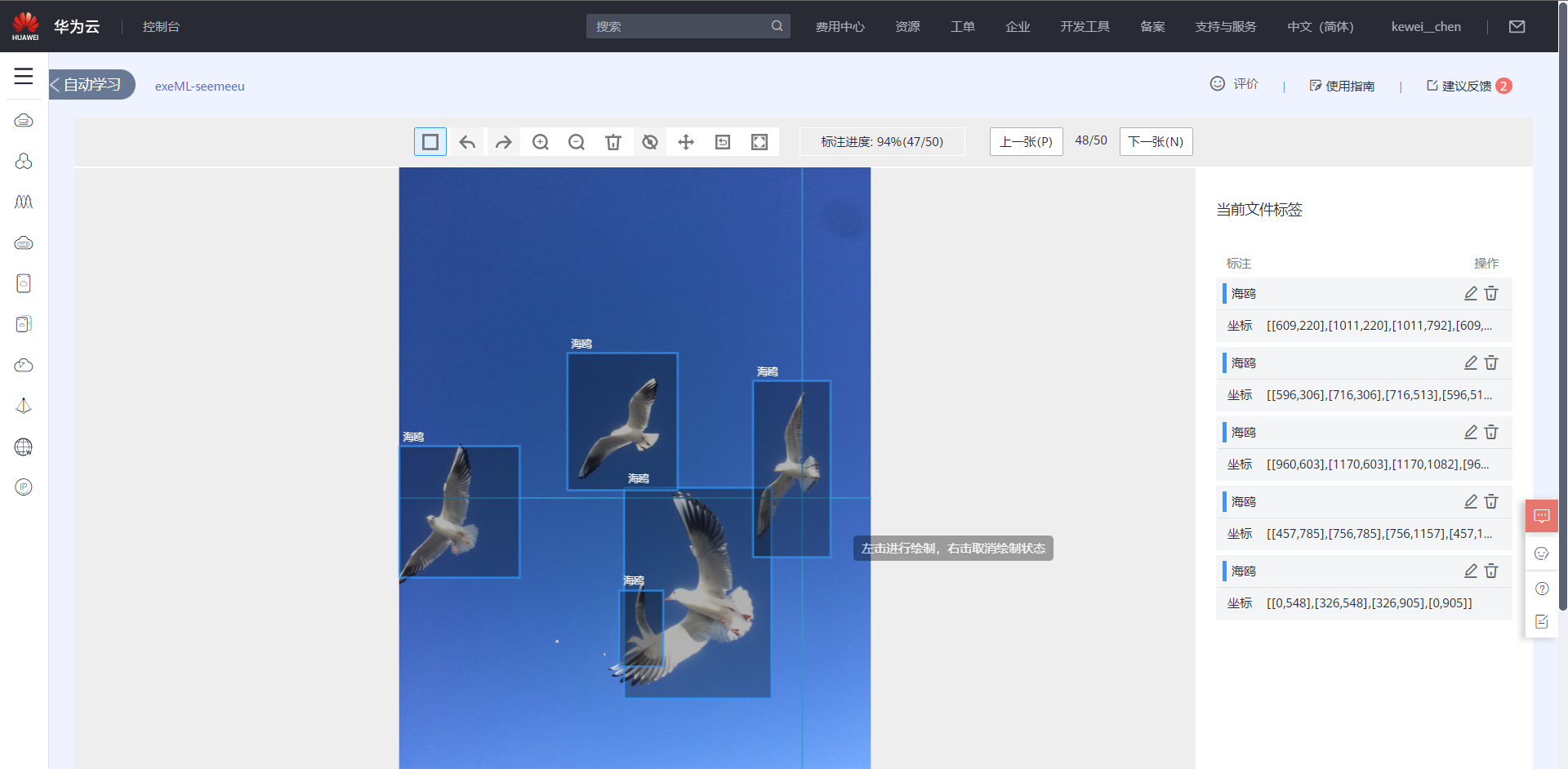The height and width of the screenshot is (769, 1568).
Task: Toggle fullscreen view of canvas
Action: (759, 142)
